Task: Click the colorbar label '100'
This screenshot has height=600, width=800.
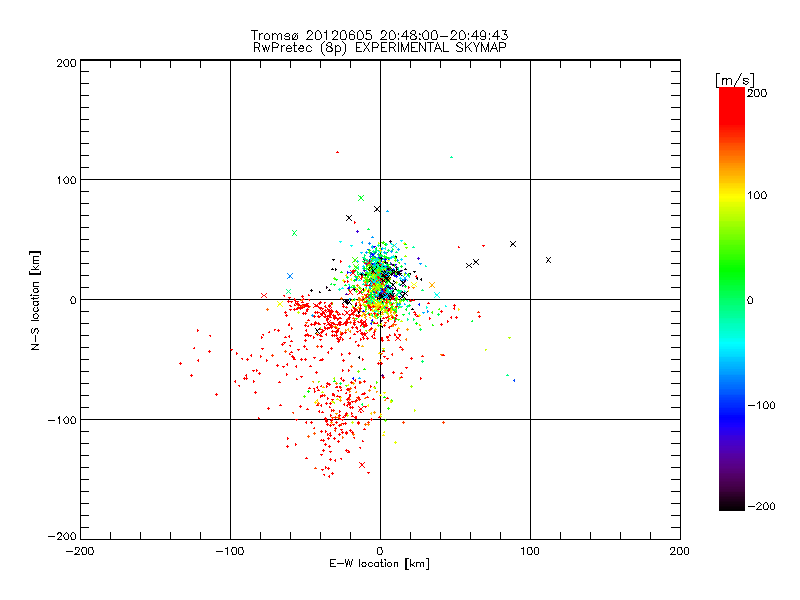Action: click(757, 195)
